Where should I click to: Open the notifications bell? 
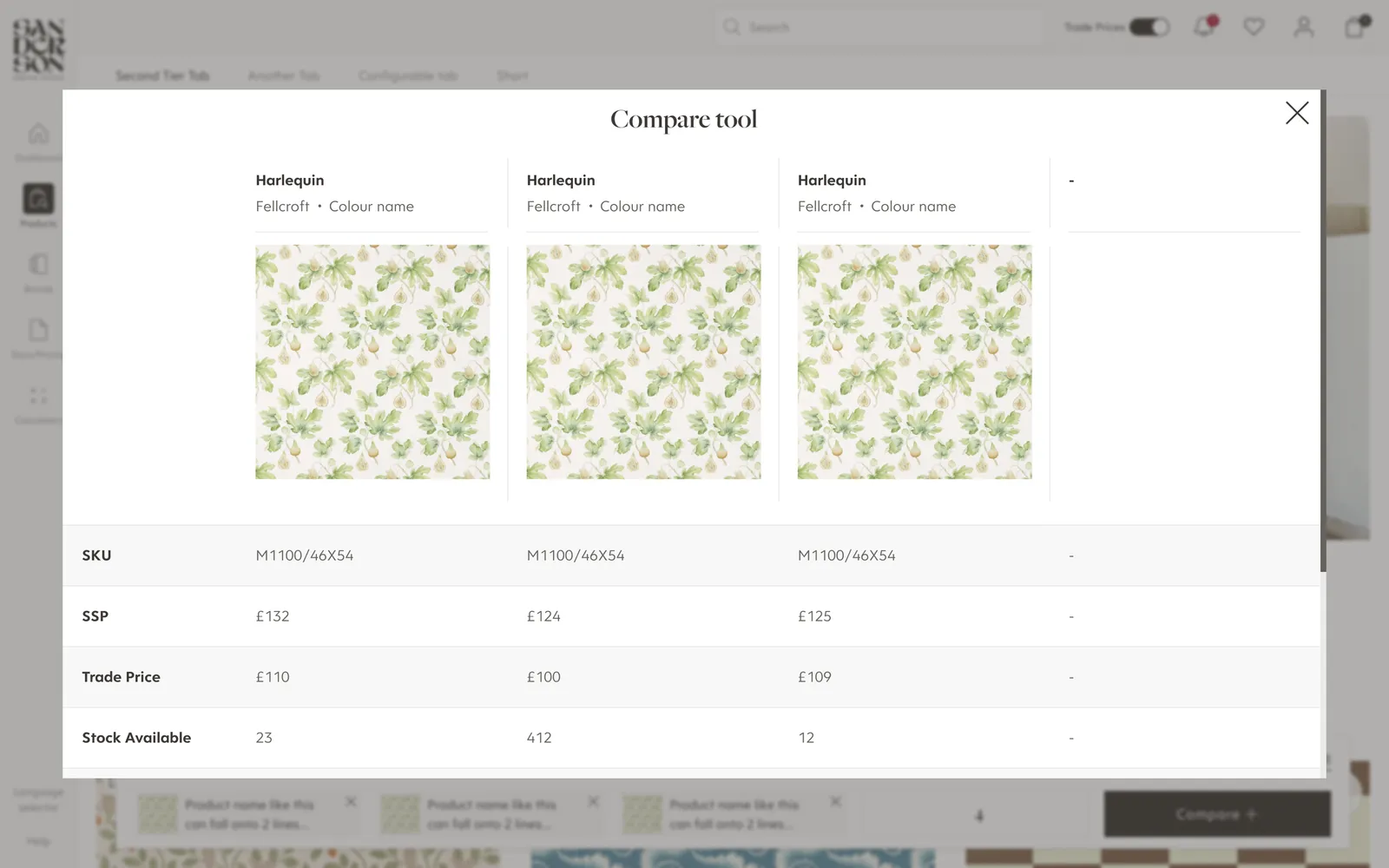(x=1205, y=26)
